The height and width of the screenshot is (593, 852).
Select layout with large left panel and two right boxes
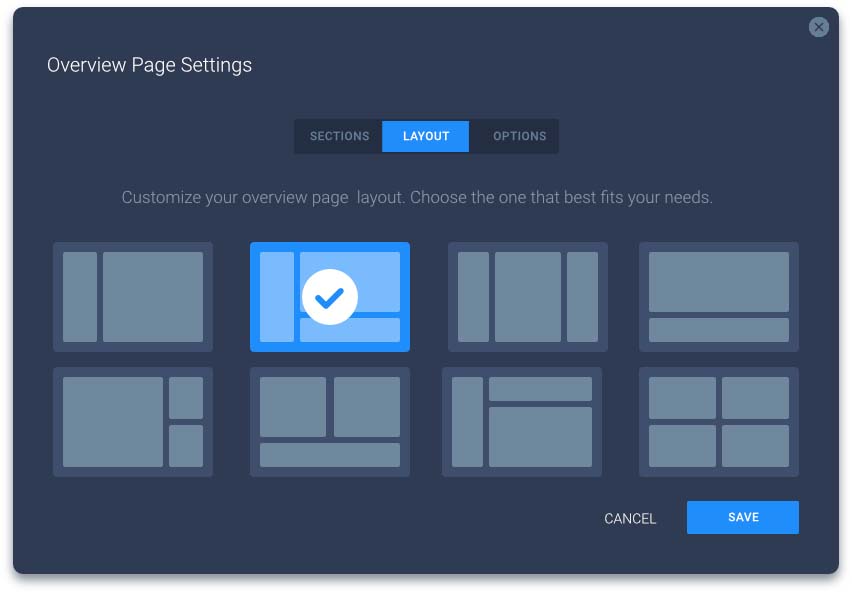(133, 422)
